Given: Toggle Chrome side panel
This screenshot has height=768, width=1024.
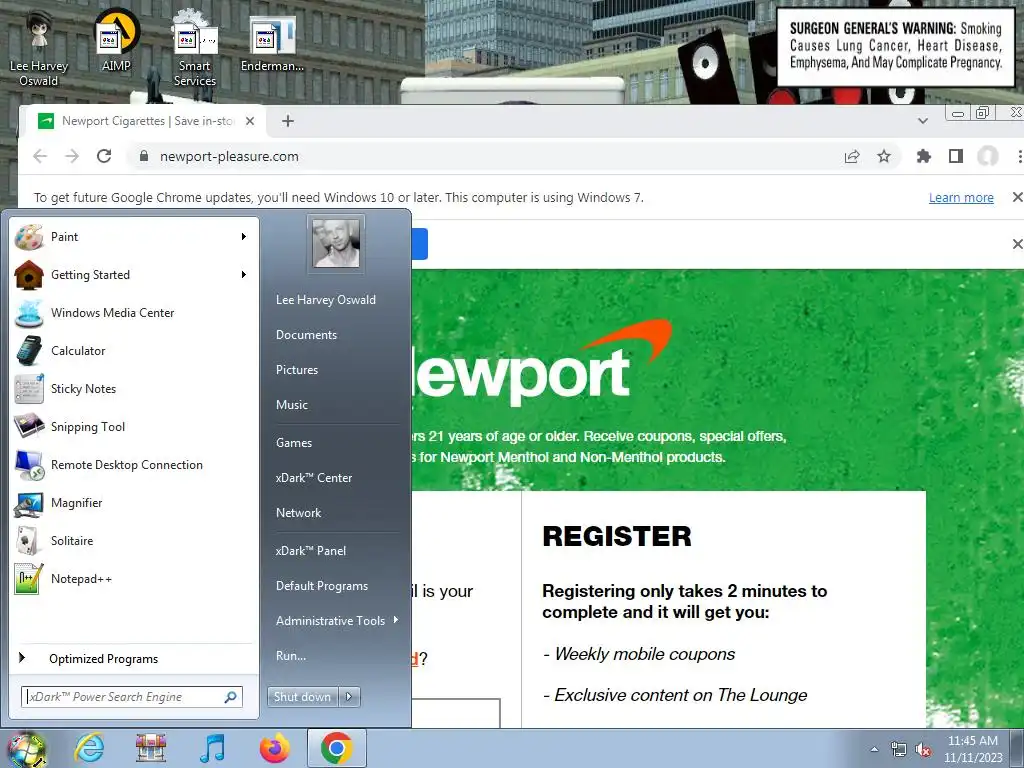Looking at the screenshot, I should 955,156.
